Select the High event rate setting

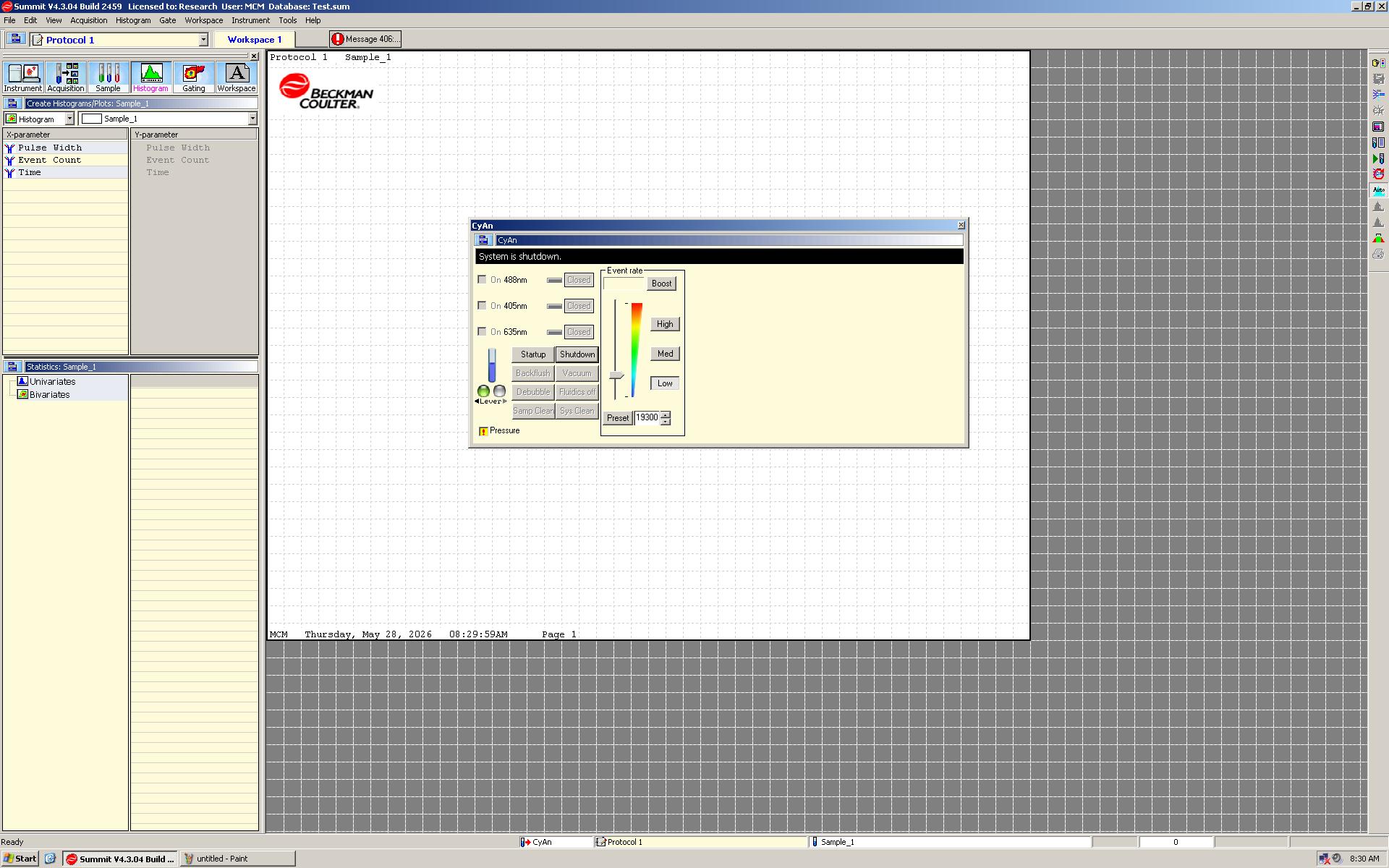(x=665, y=324)
